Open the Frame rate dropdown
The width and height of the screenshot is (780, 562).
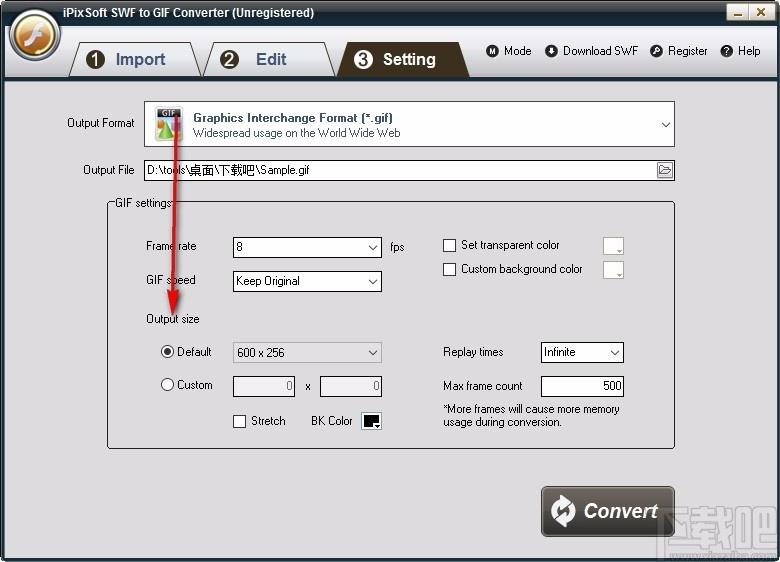tap(307, 247)
